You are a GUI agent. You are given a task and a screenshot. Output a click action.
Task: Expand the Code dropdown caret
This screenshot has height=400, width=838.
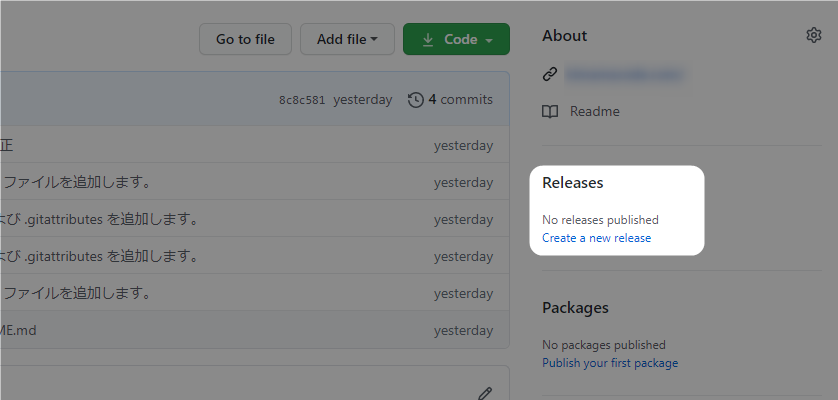[488, 40]
